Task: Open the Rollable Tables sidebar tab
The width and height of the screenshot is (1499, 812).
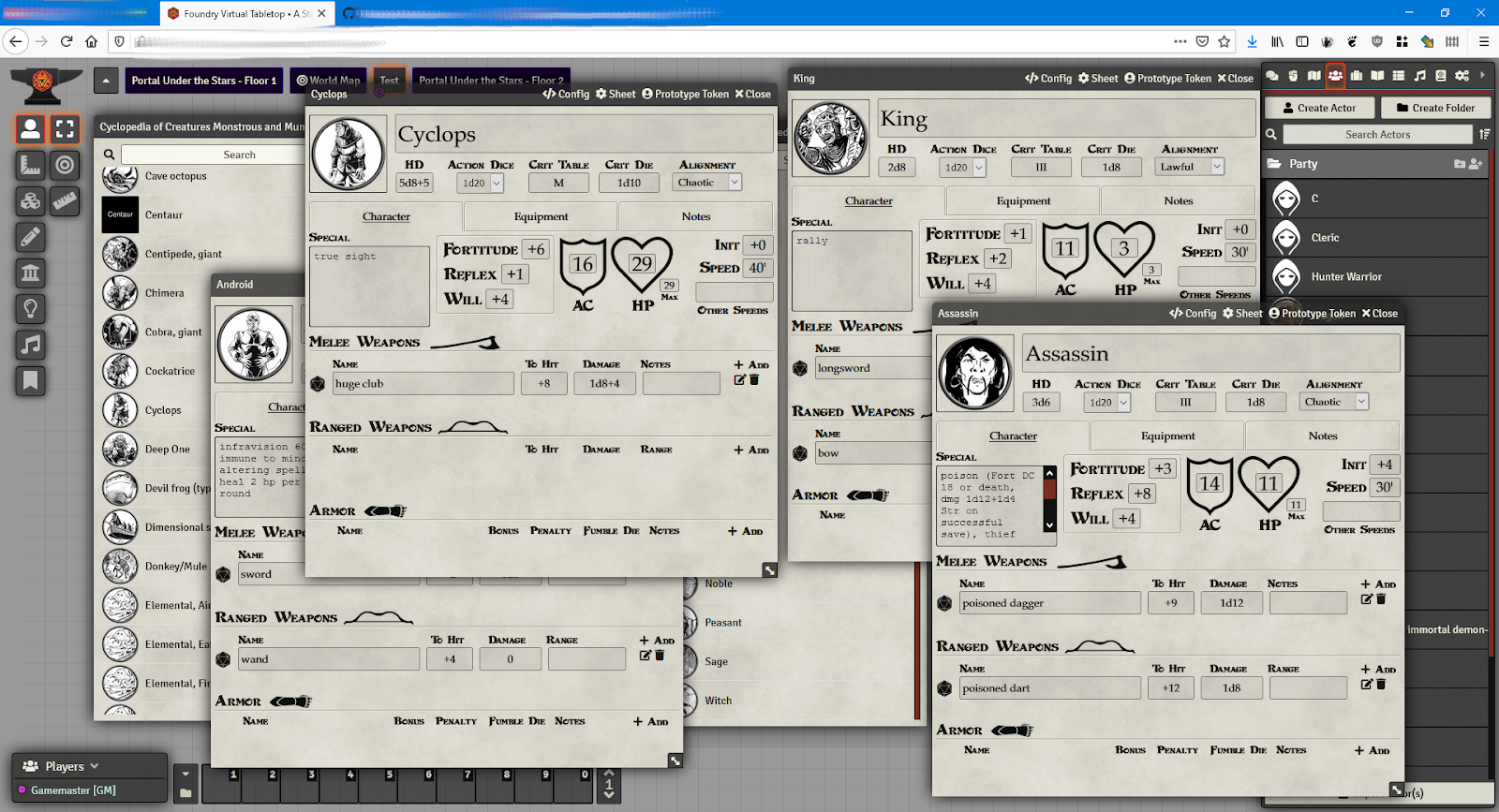Action: (1399, 76)
